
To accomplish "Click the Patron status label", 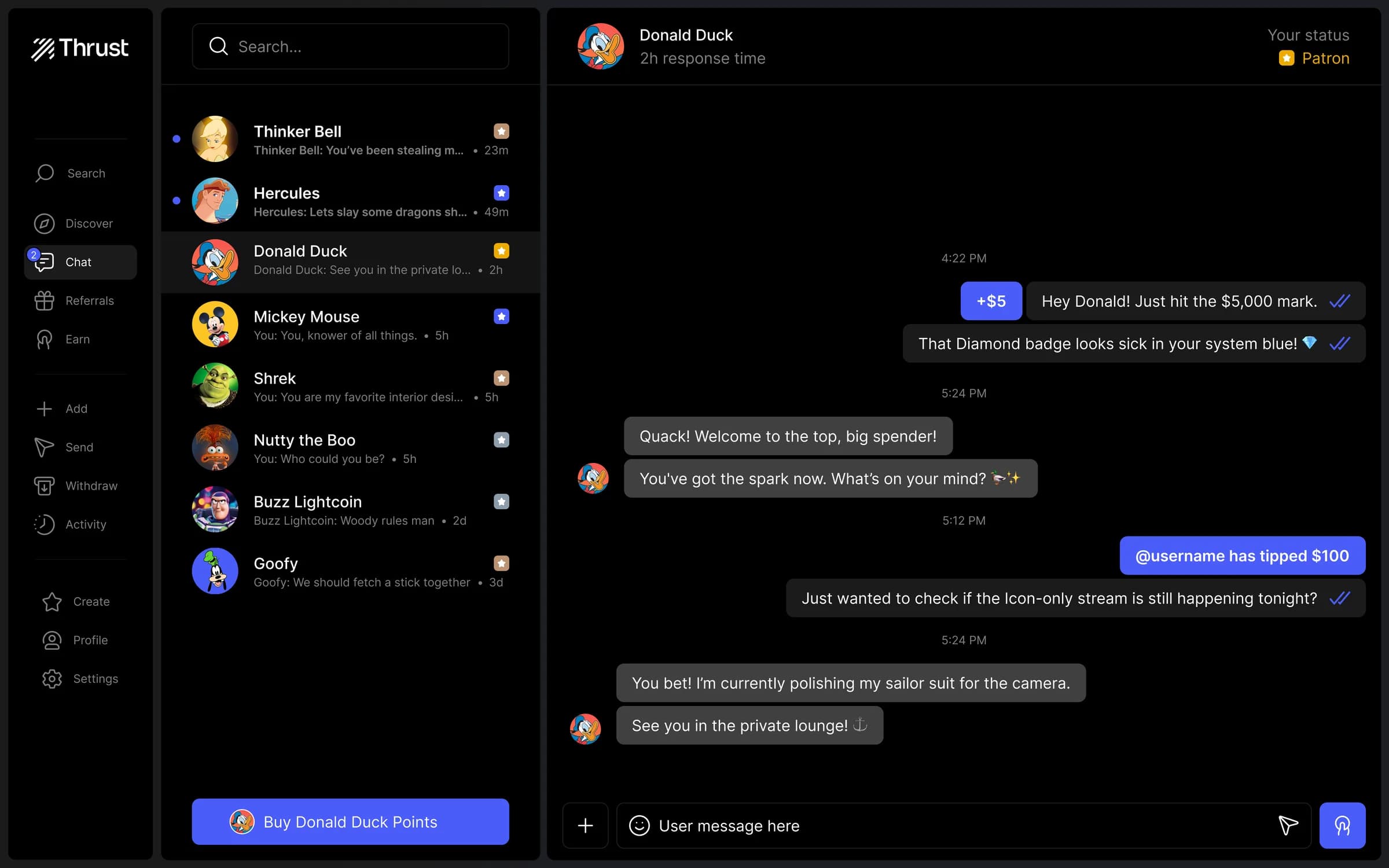I will (x=1325, y=58).
